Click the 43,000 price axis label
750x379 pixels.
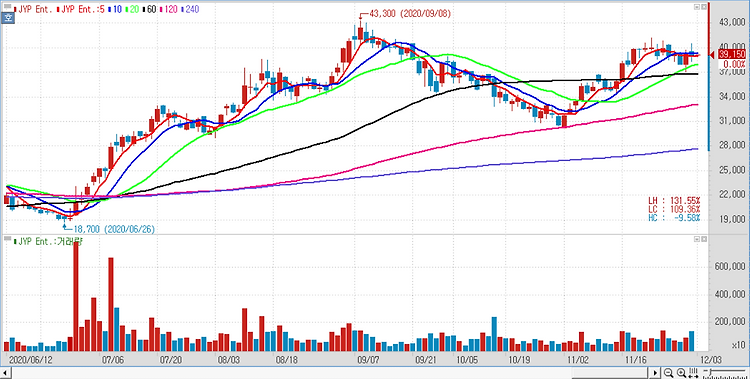coord(732,22)
